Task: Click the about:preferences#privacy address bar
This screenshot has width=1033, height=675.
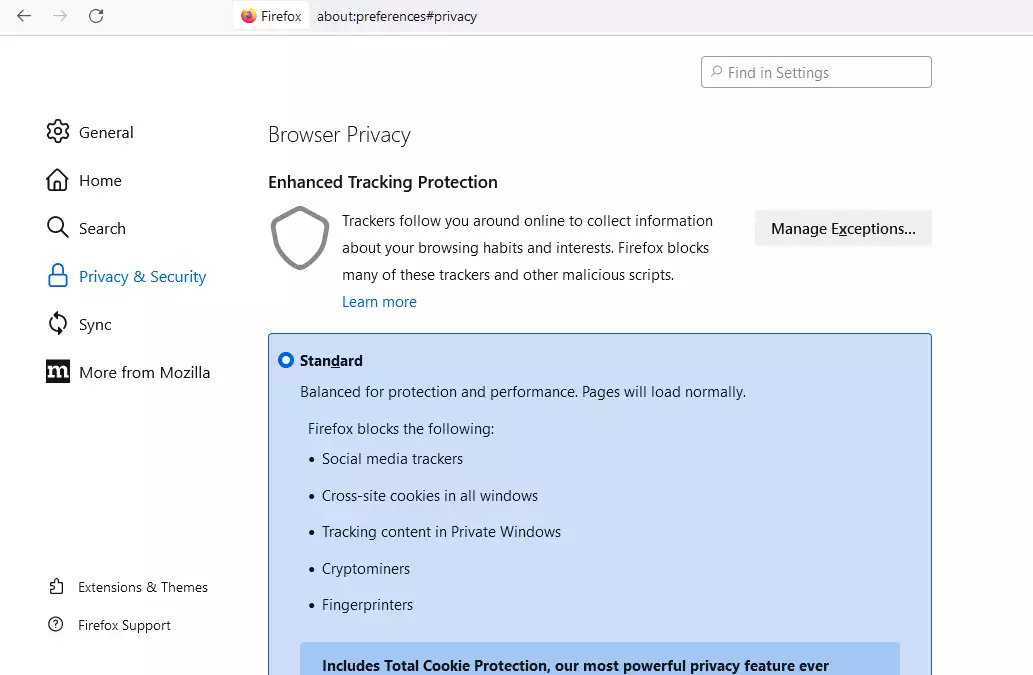Action: pos(397,16)
